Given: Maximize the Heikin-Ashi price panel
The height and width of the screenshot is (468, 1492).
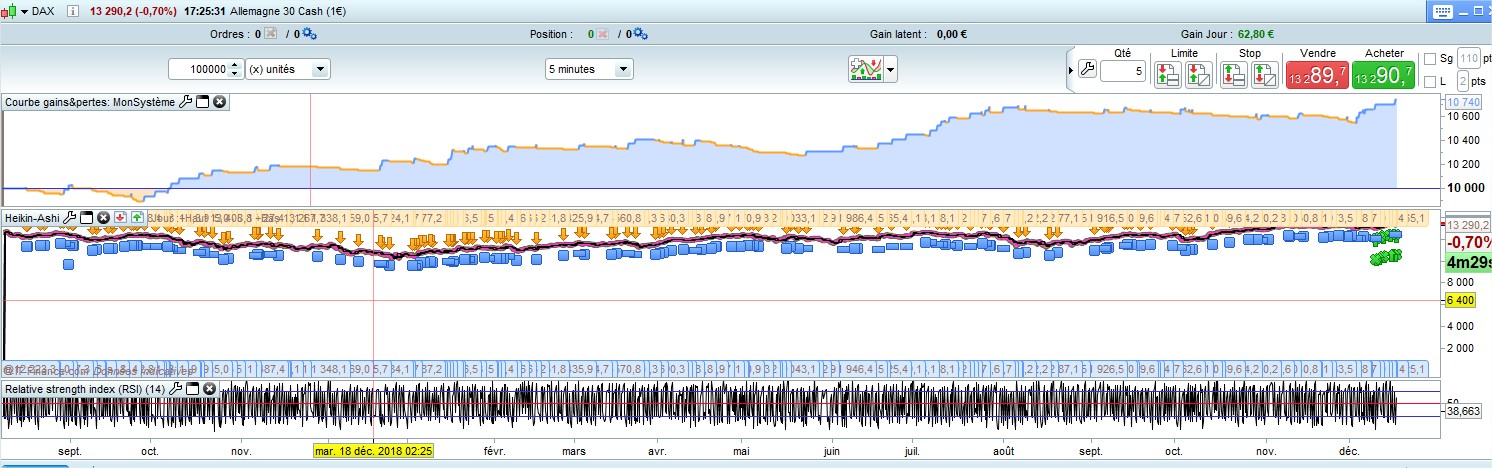Looking at the screenshot, I should coord(88,217).
